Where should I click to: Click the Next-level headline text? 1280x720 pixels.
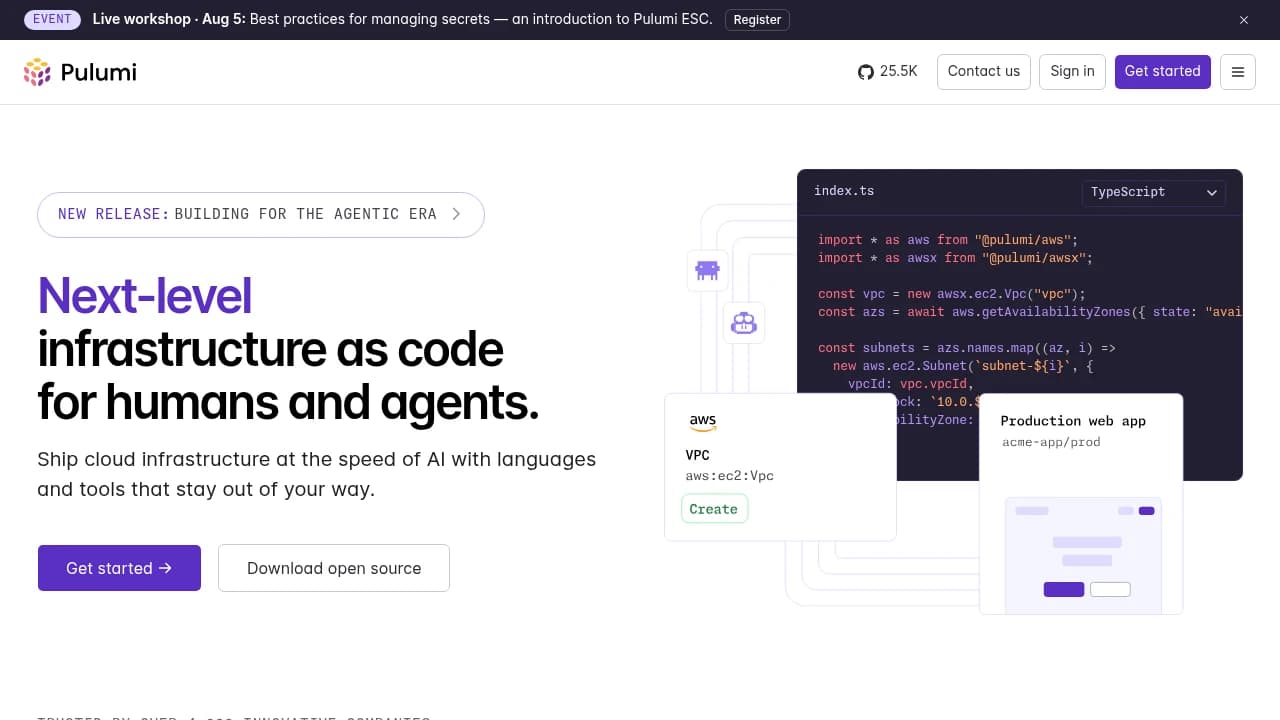coord(144,296)
